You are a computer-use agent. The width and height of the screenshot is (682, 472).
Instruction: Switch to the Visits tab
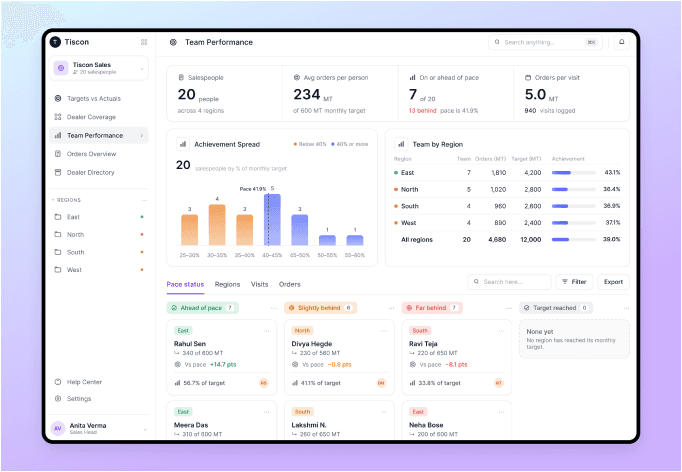260,284
